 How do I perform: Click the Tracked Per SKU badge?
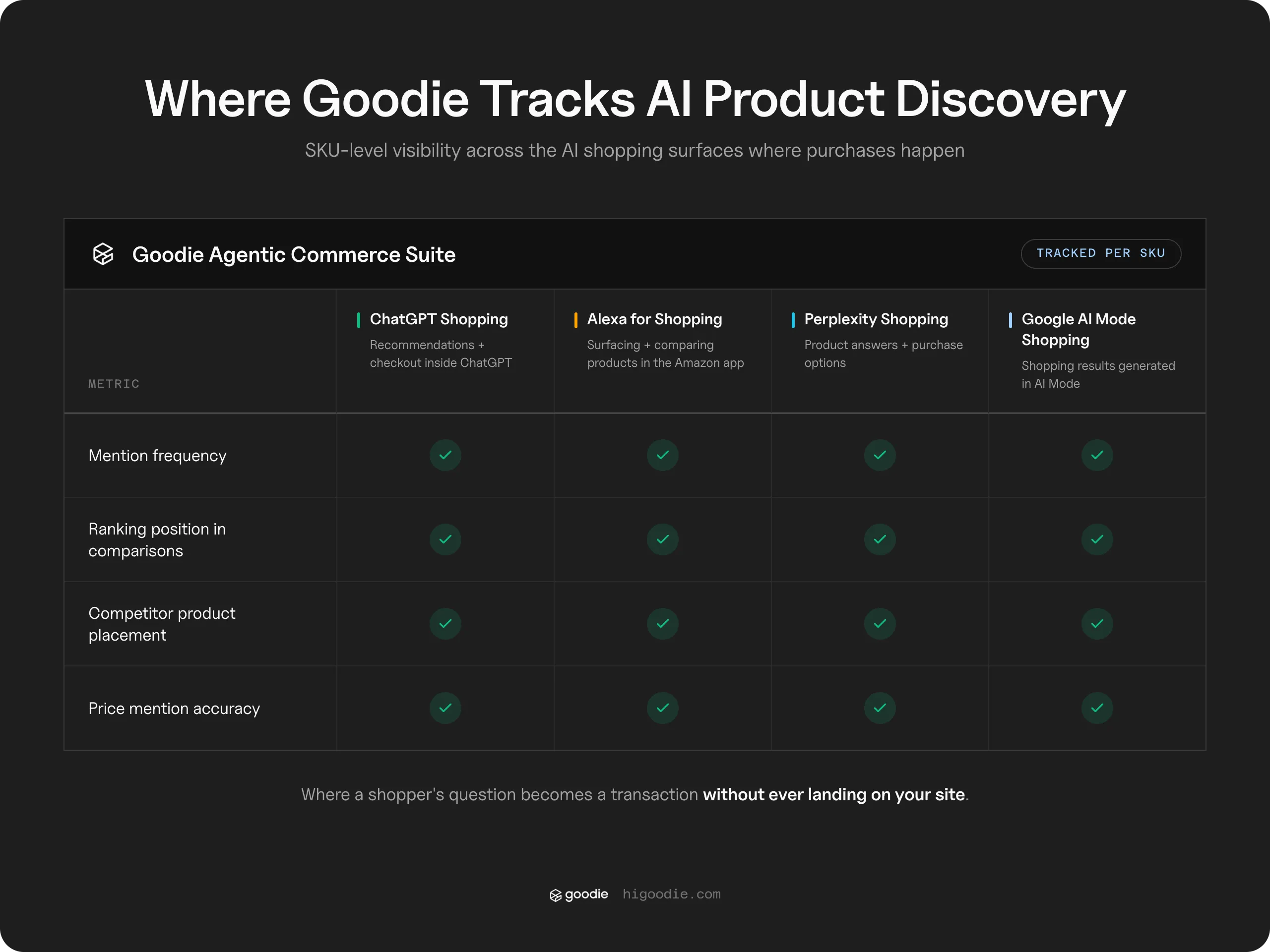click(1101, 254)
